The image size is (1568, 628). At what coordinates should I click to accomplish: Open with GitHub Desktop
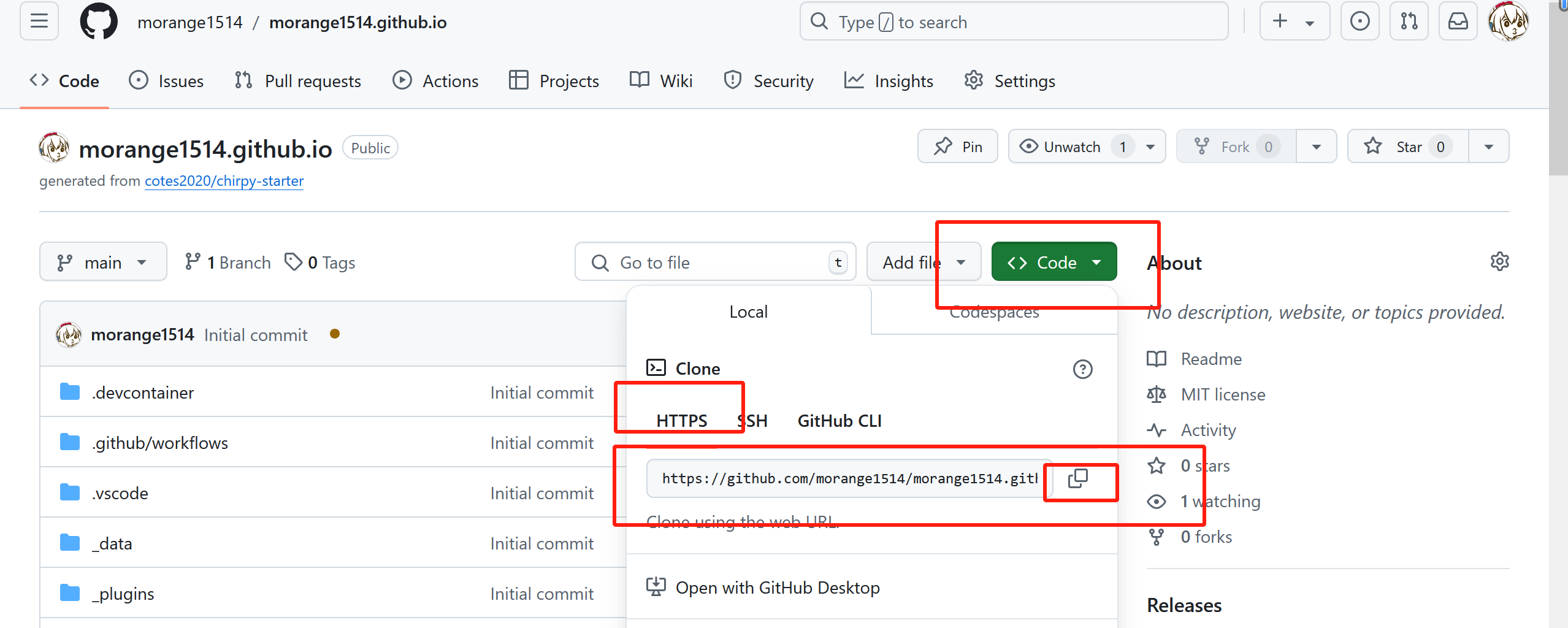[x=763, y=588]
